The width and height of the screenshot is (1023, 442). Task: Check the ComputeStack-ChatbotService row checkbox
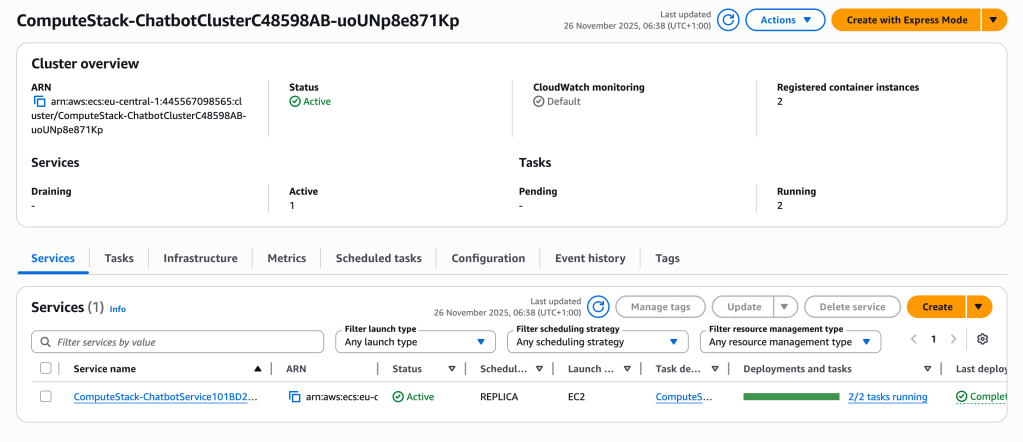46,397
